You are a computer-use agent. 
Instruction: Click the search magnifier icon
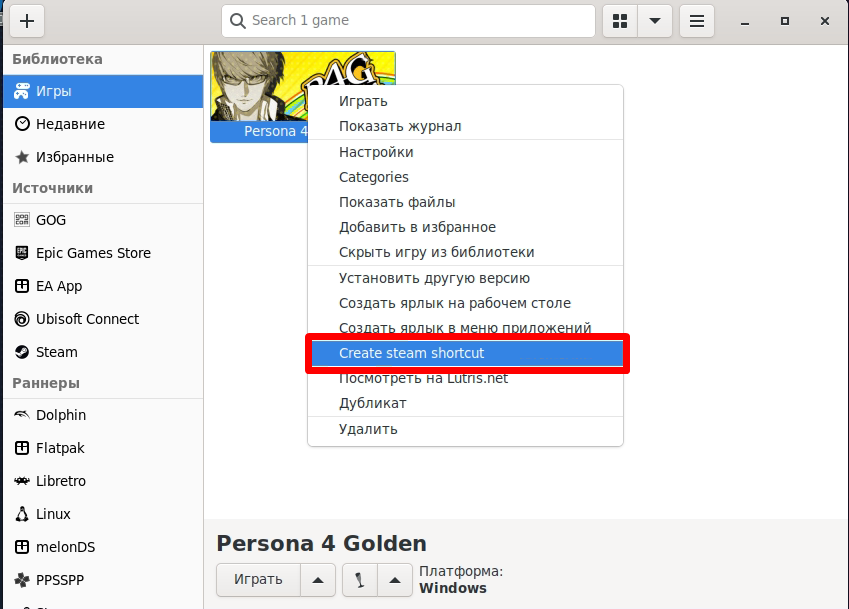[238, 21]
